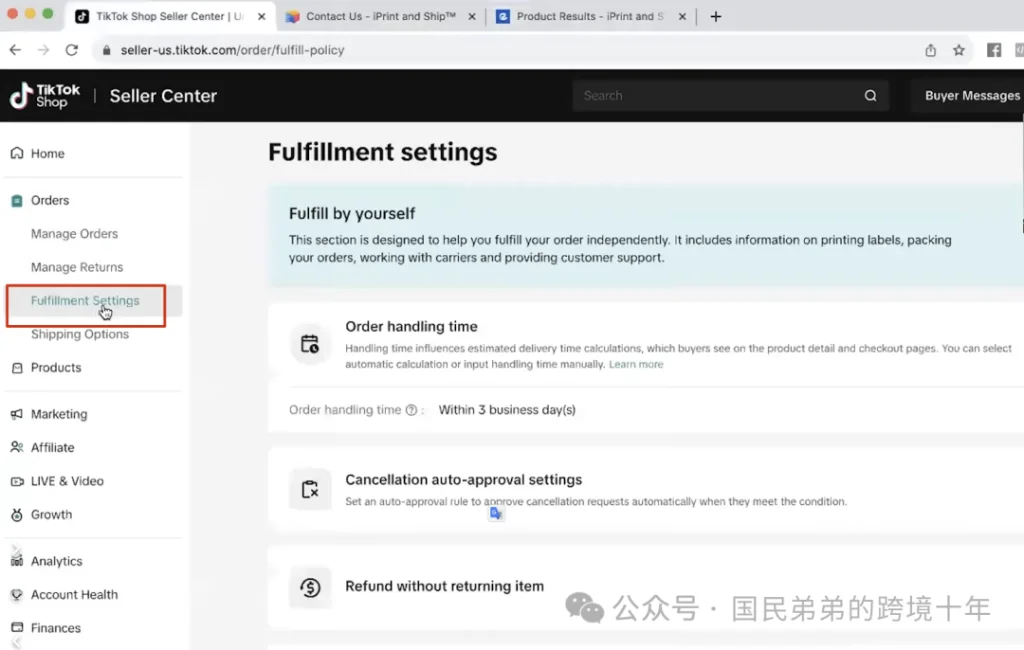Viewport: 1024px width, 650px height.
Task: Click the Buyer Messages button
Action: point(971,96)
